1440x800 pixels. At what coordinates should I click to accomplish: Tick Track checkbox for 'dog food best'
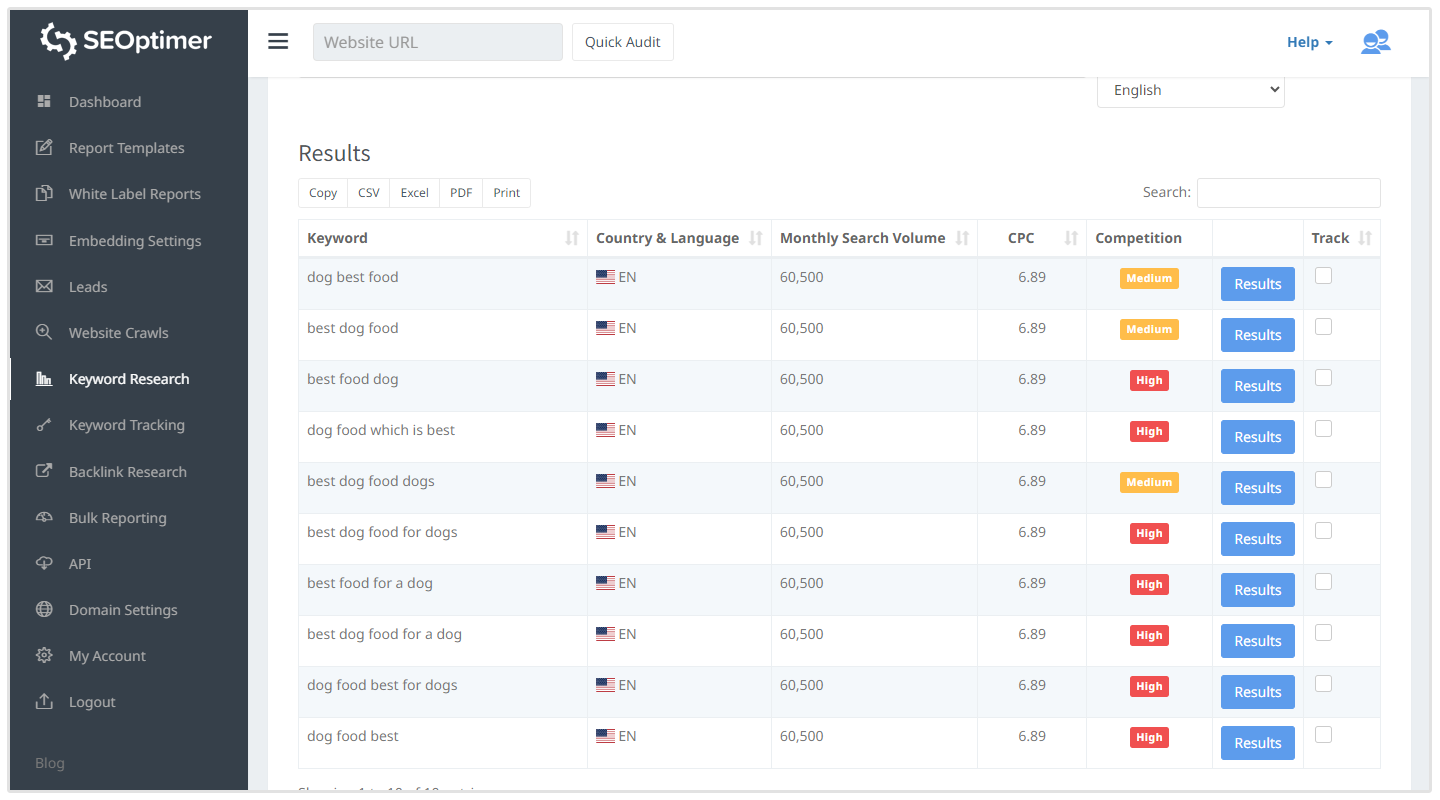pos(1323,735)
